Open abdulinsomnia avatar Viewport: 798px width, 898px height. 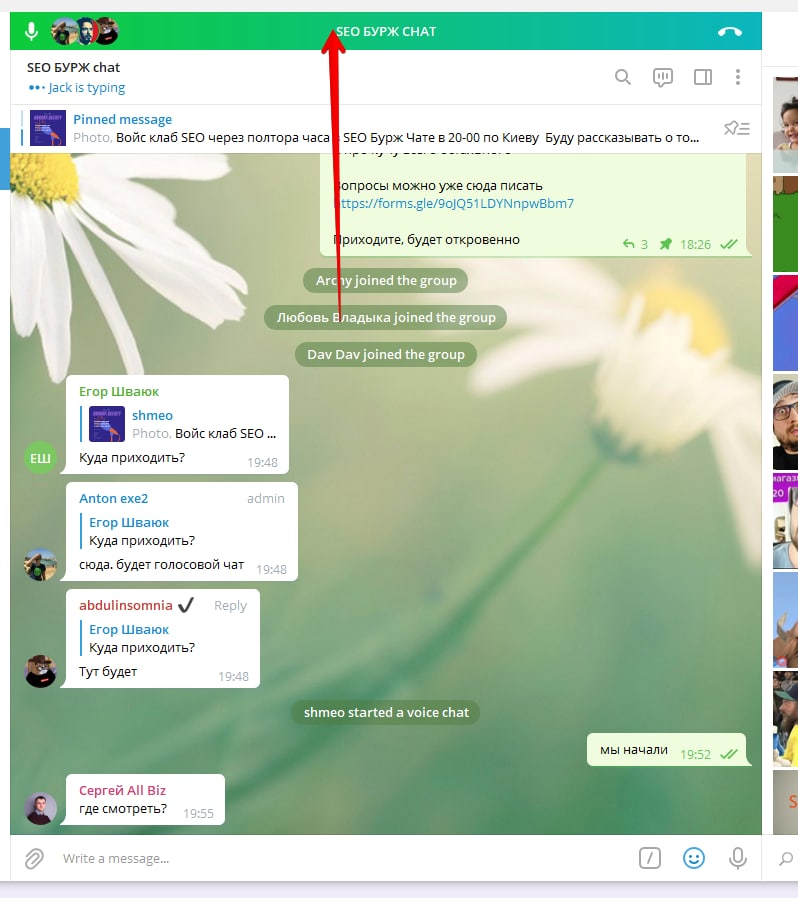click(x=40, y=671)
